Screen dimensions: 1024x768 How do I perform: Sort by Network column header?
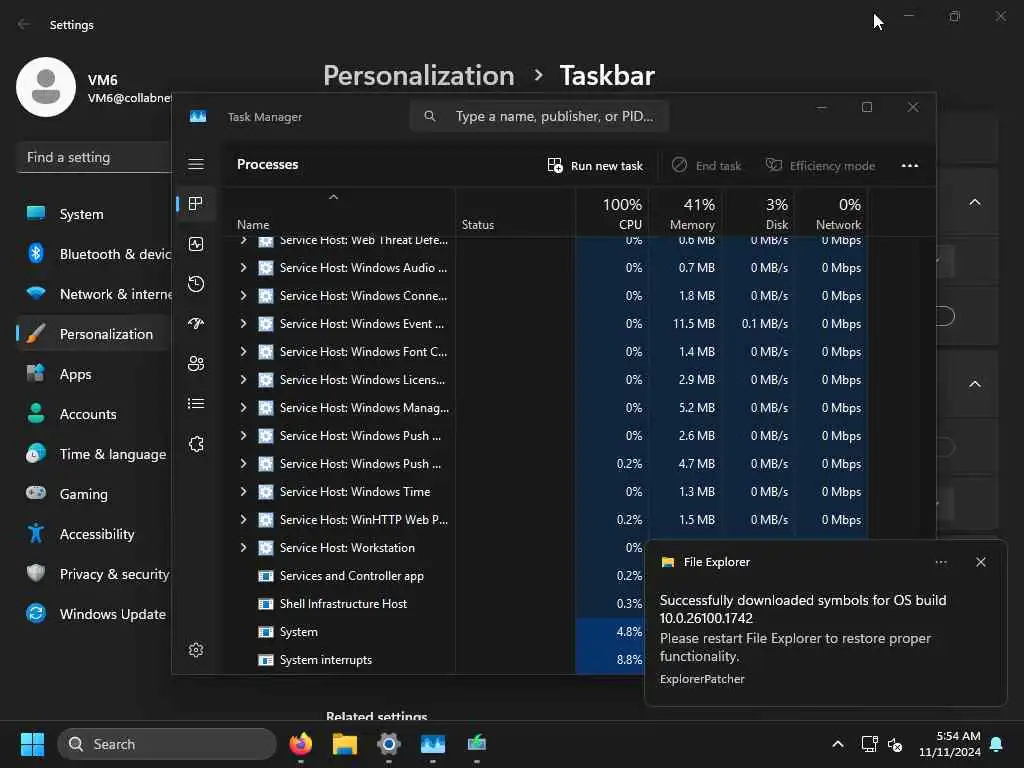tap(831, 213)
